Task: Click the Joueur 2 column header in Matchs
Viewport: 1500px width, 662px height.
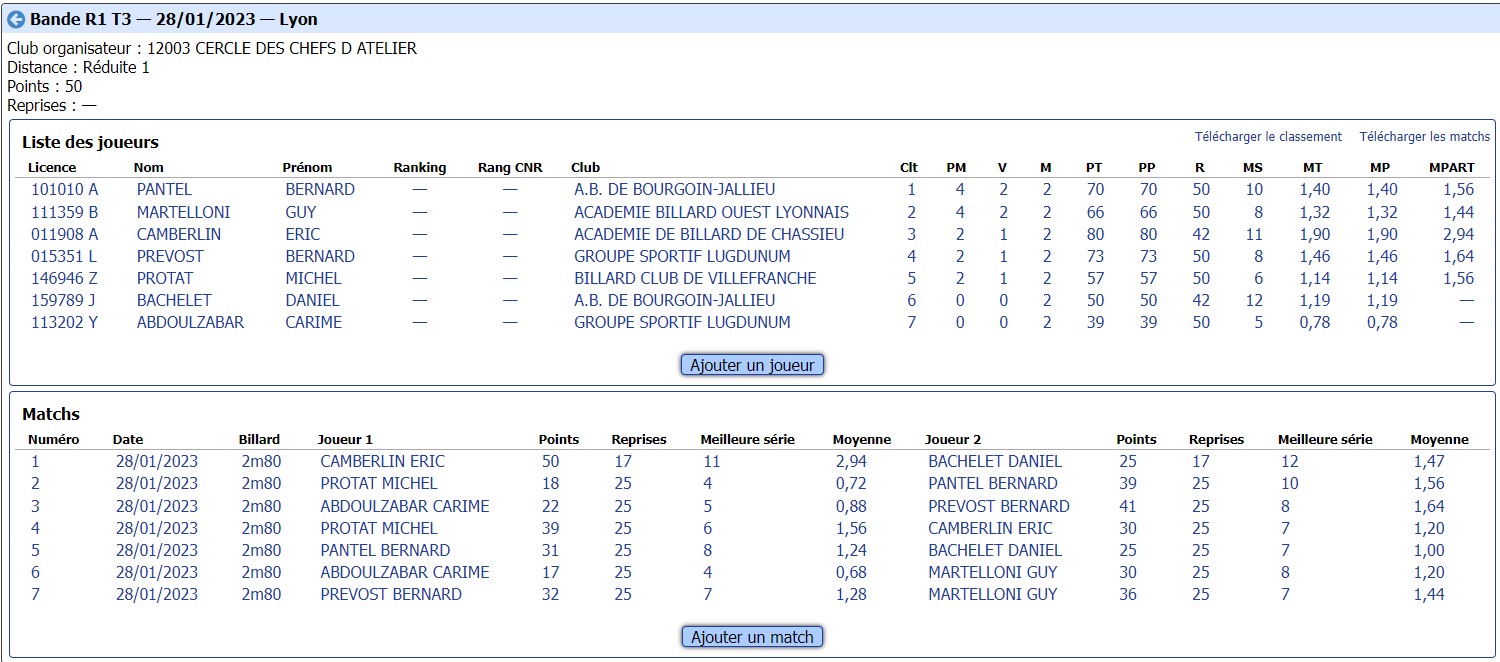Action: [953, 440]
